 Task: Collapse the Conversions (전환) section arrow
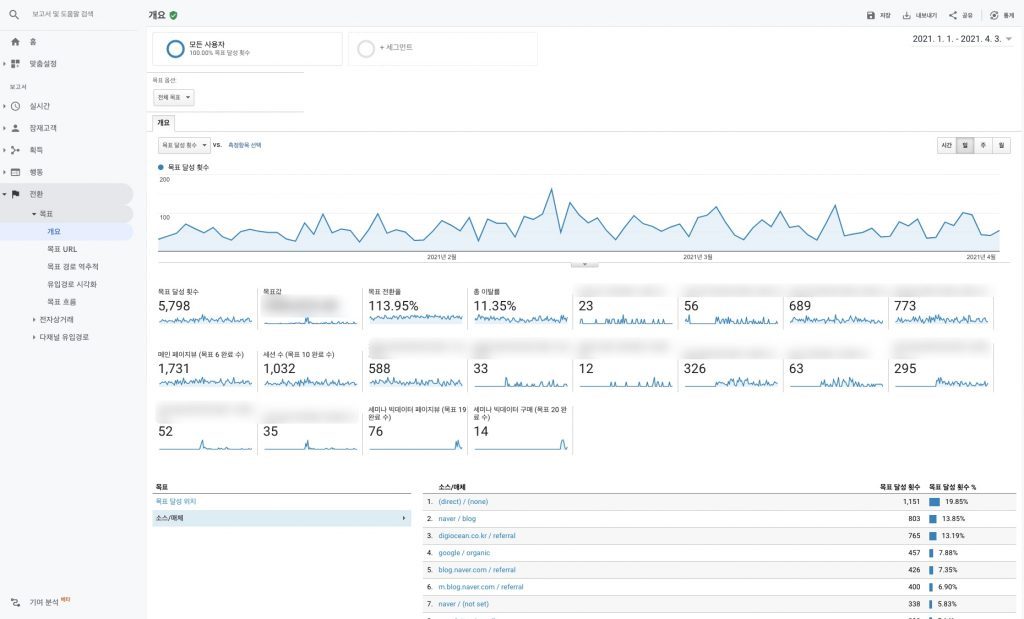coord(4,194)
